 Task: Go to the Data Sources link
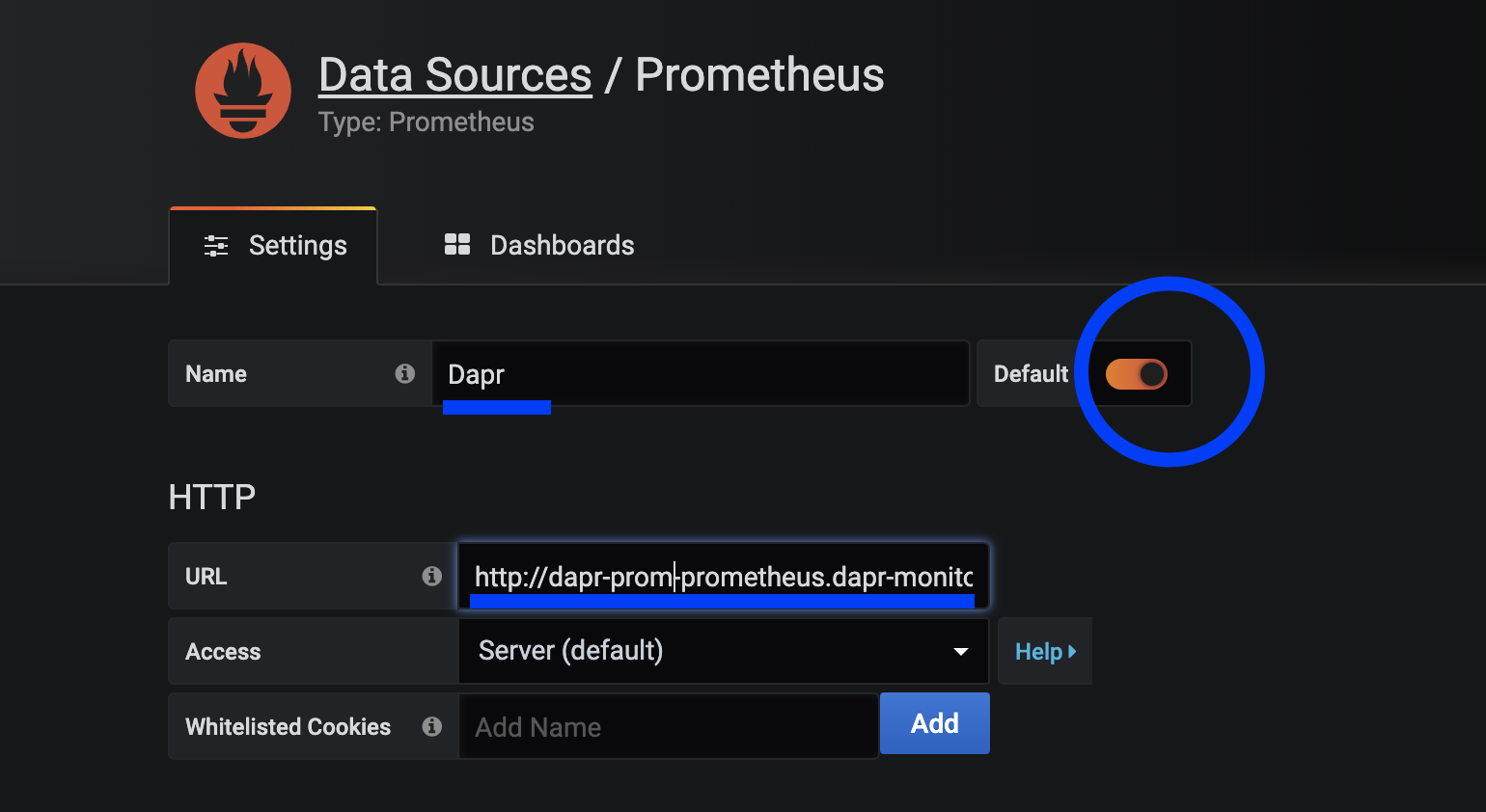tap(455, 75)
